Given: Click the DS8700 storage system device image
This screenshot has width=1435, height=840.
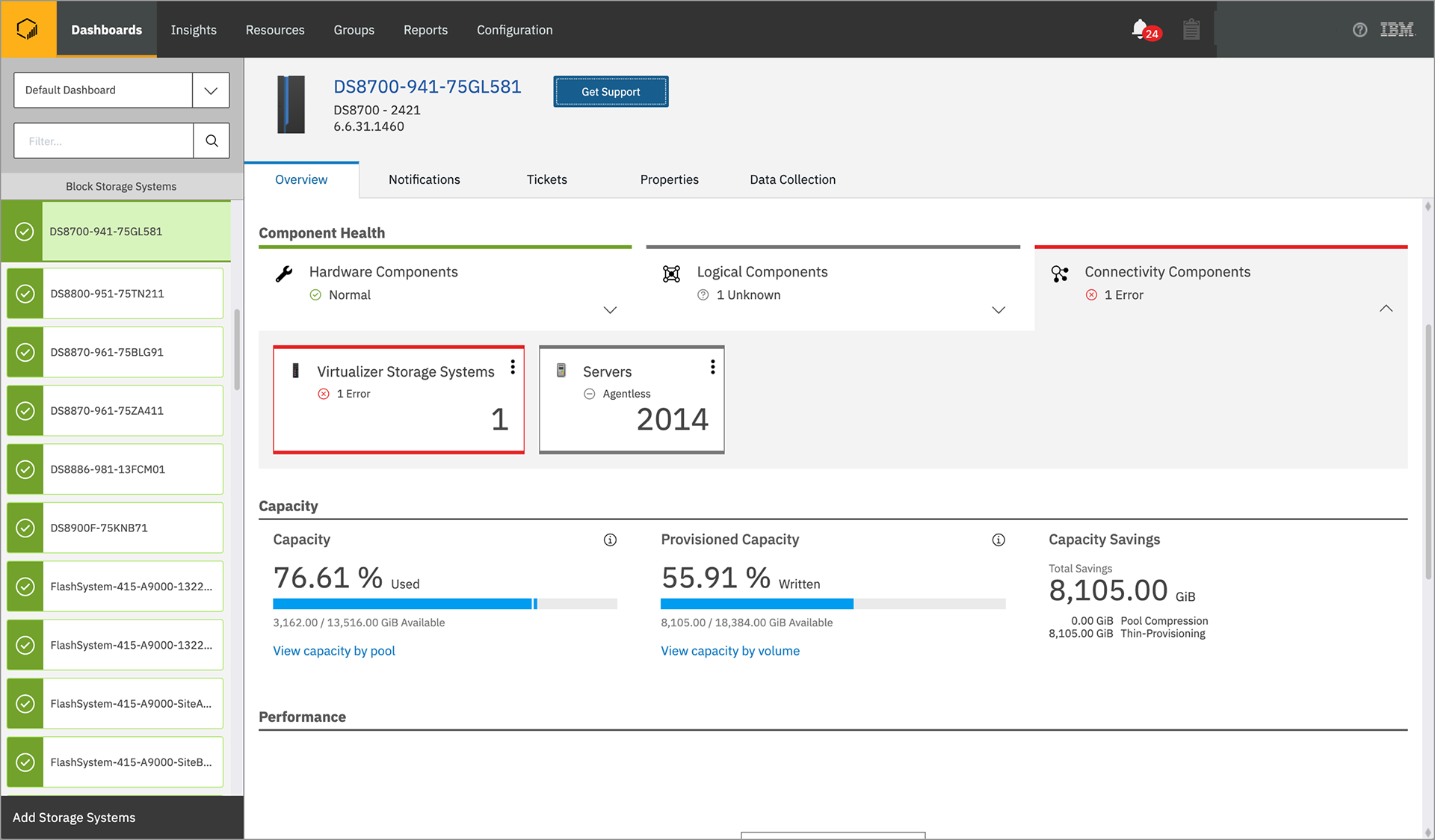Looking at the screenshot, I should (x=291, y=105).
